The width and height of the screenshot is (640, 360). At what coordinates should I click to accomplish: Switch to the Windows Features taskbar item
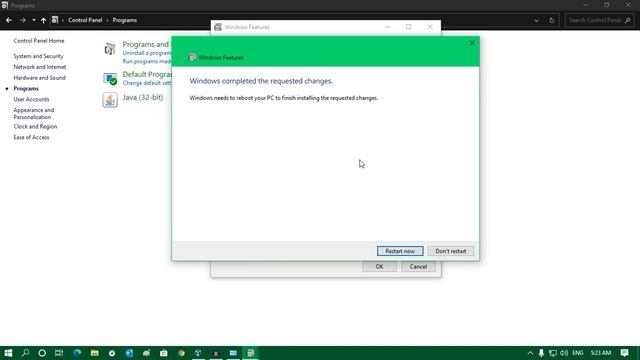251,353
